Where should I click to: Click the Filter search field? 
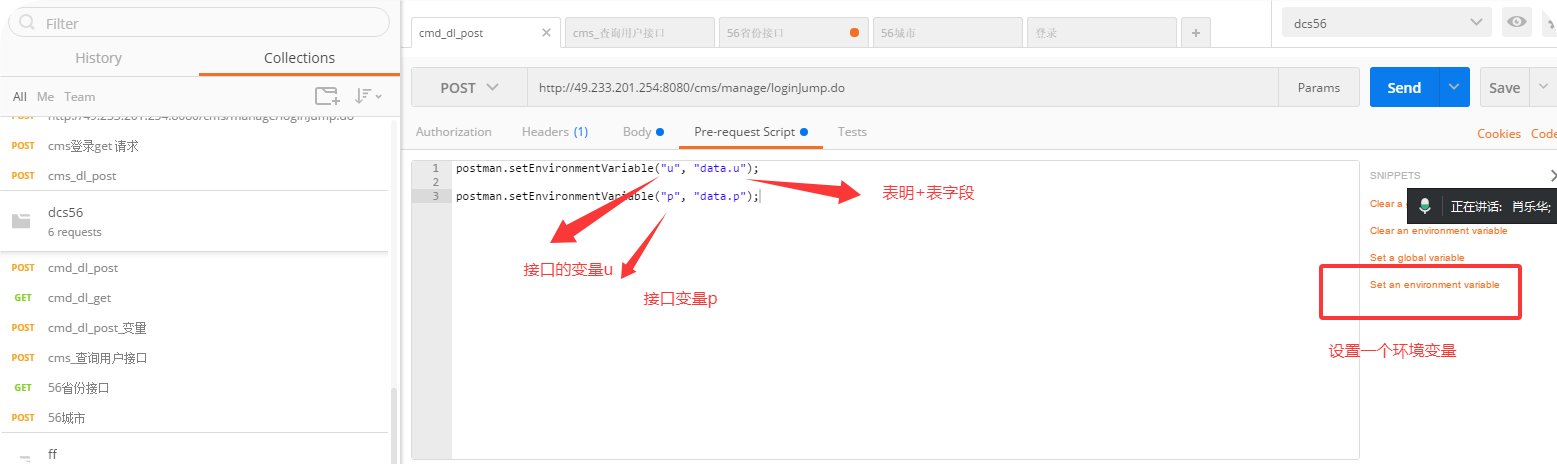pos(199,22)
